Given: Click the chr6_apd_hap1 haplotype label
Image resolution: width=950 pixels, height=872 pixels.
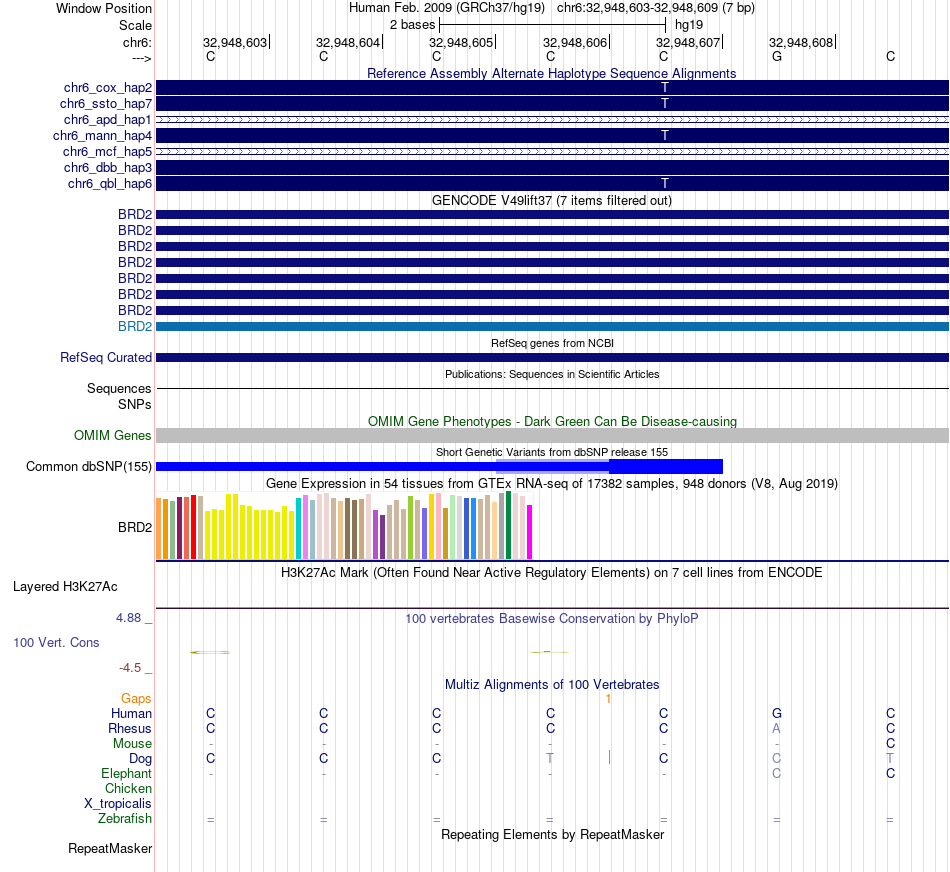Looking at the screenshot, I should point(108,119).
